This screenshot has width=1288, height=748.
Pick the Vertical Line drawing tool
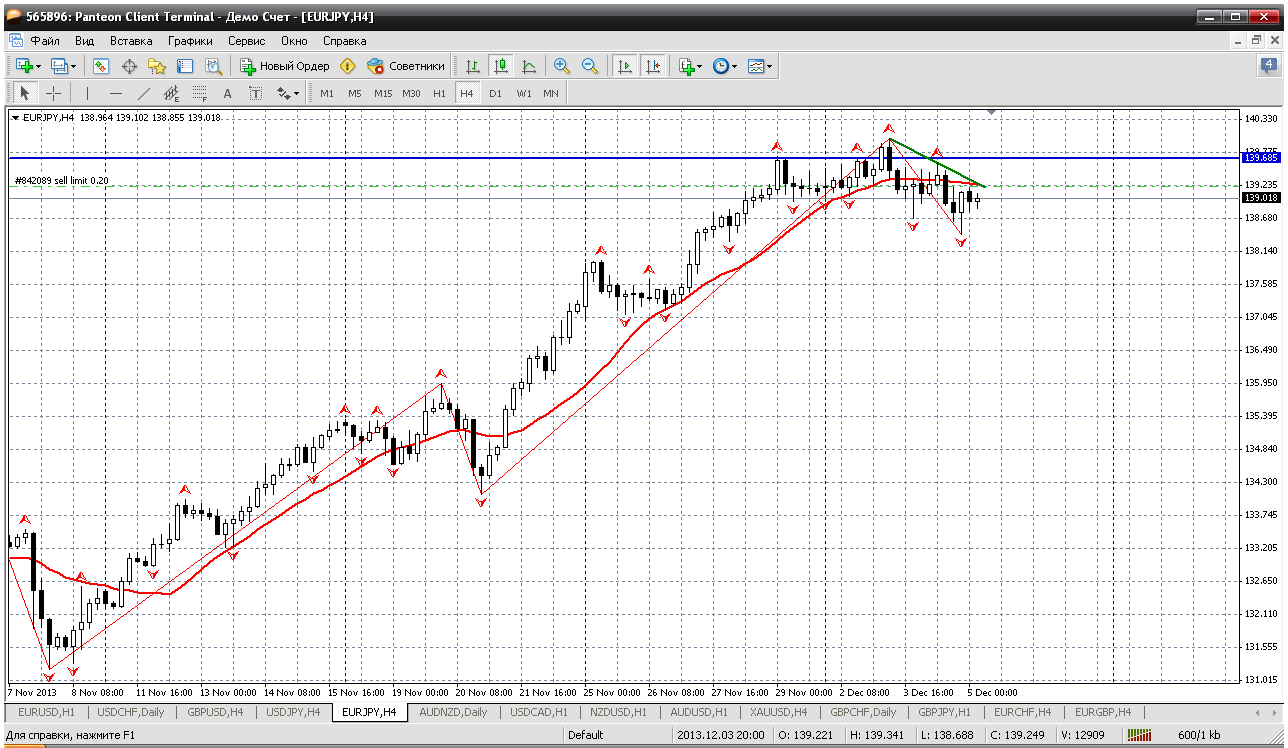pos(88,93)
